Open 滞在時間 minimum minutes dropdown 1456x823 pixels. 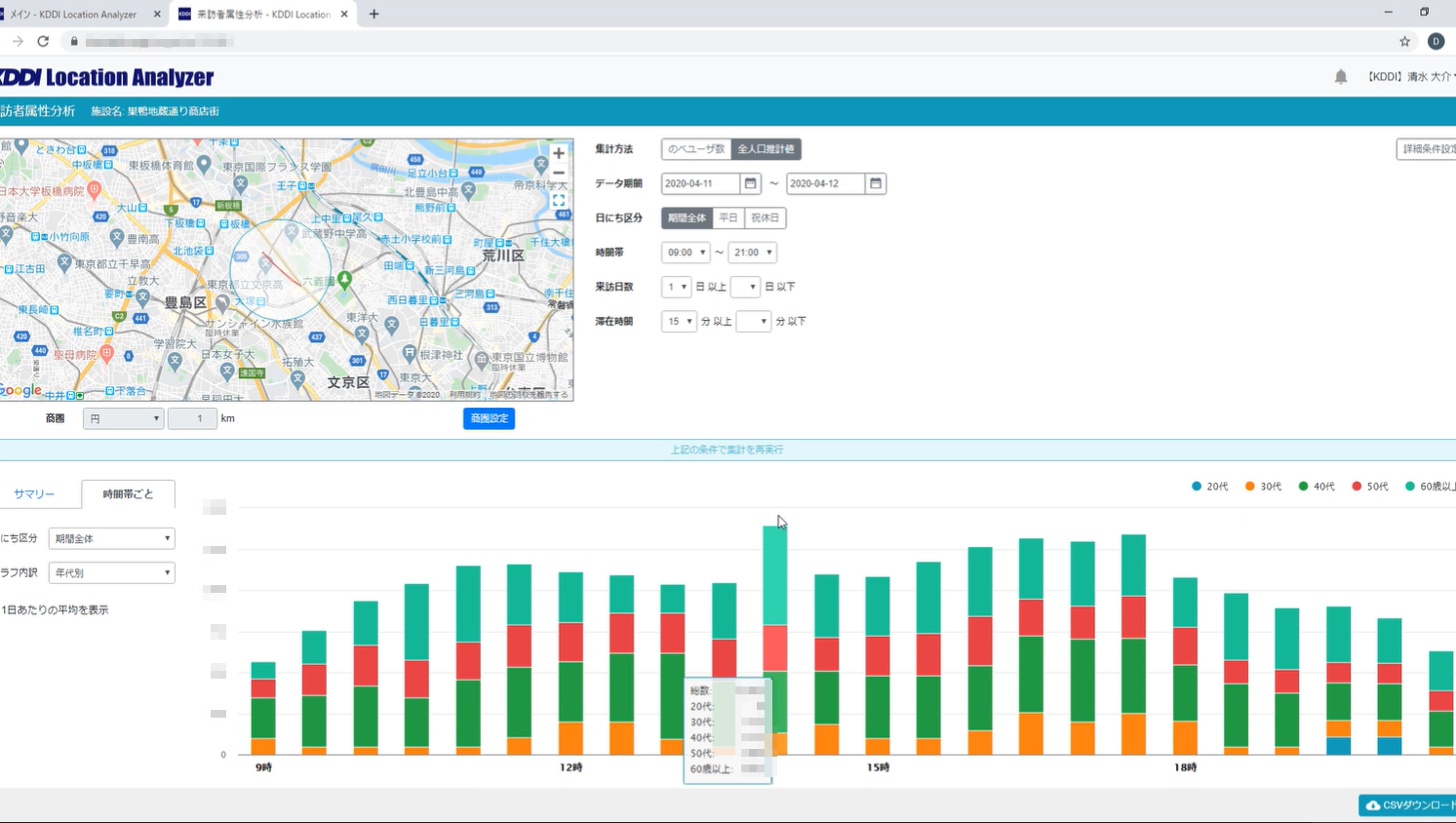click(x=679, y=321)
